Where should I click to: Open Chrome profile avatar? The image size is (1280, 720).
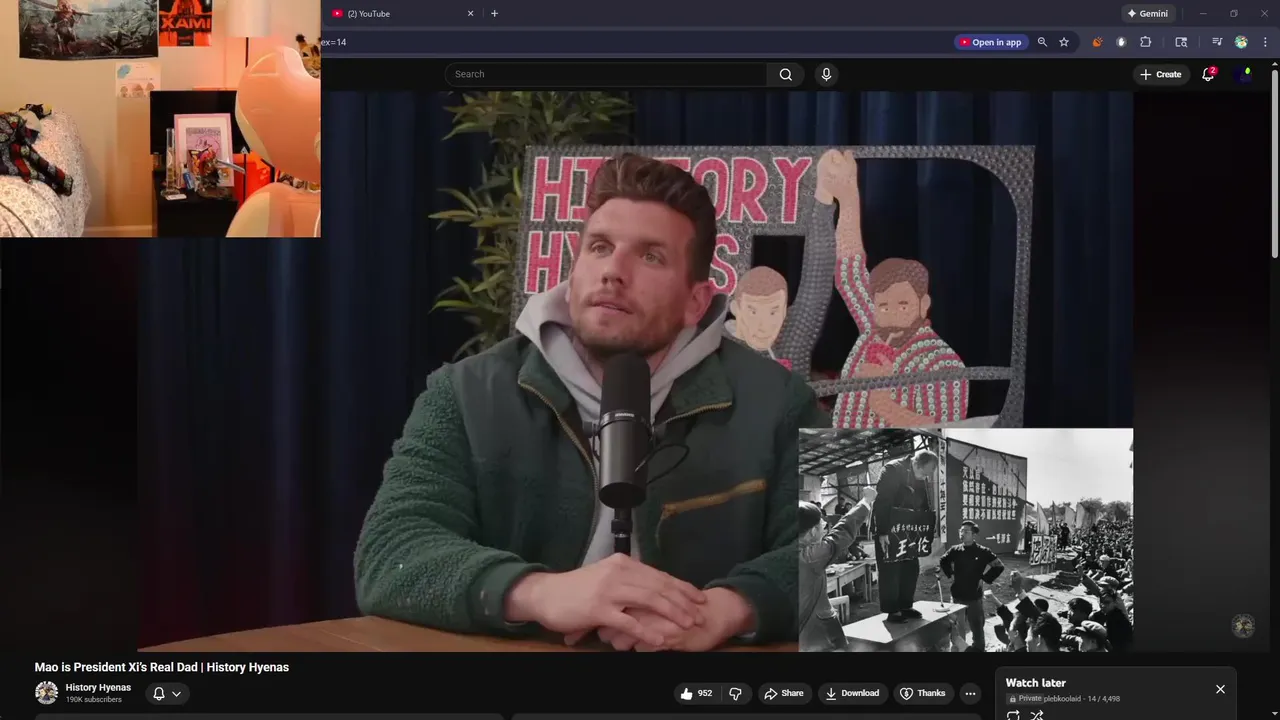pos(1241,42)
